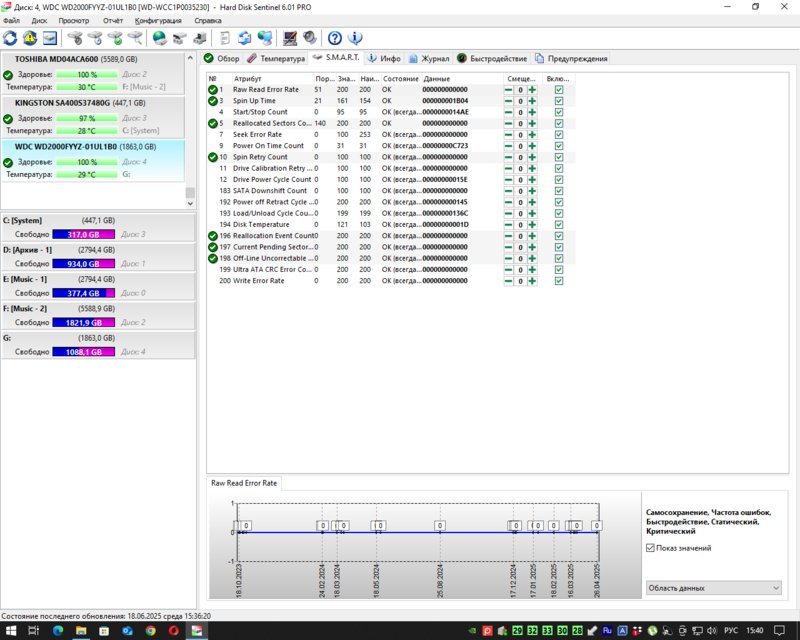This screenshot has height=640, width=800.
Task: Open Edge browser from the taskbar
Action: coord(58,630)
